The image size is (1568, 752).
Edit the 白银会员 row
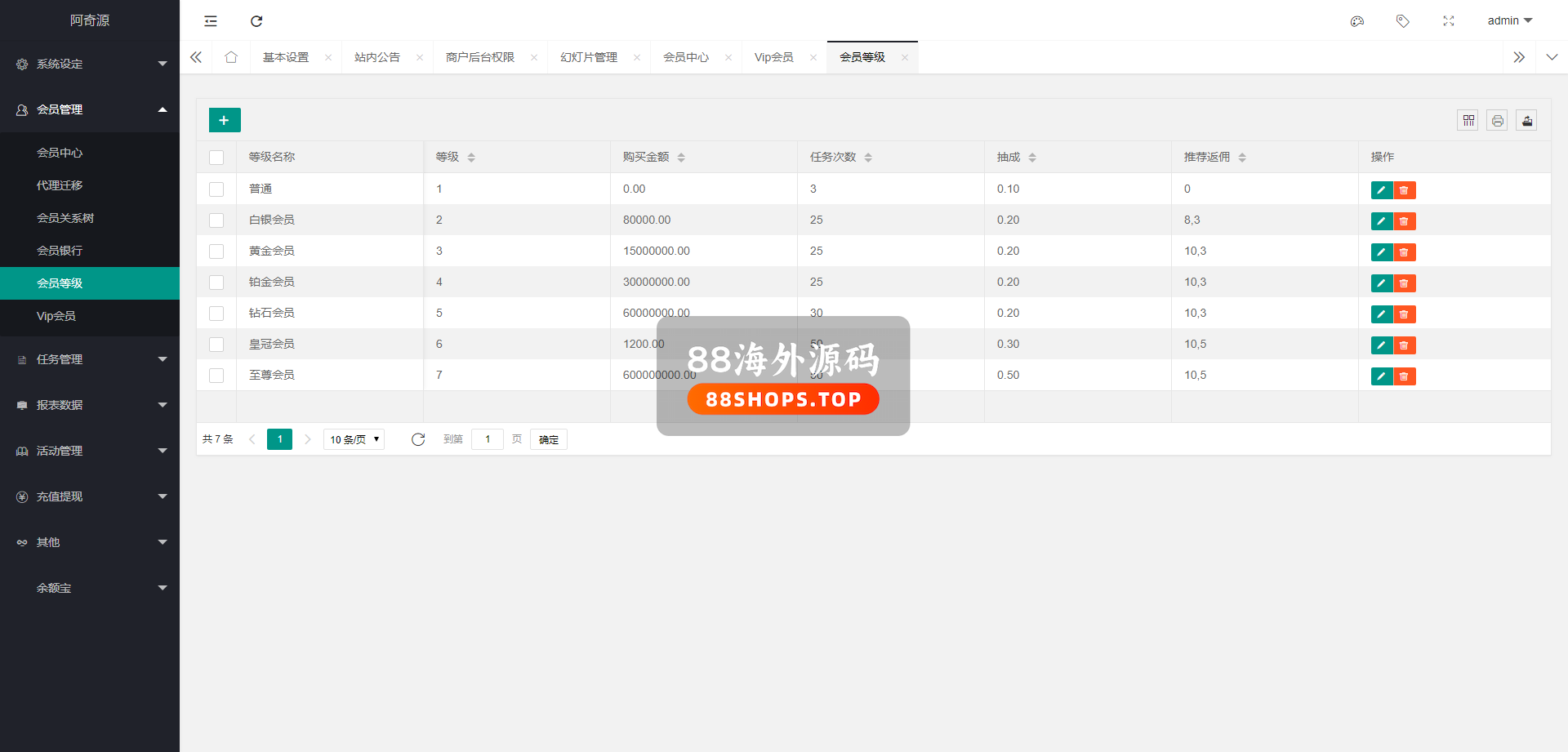(x=1381, y=221)
